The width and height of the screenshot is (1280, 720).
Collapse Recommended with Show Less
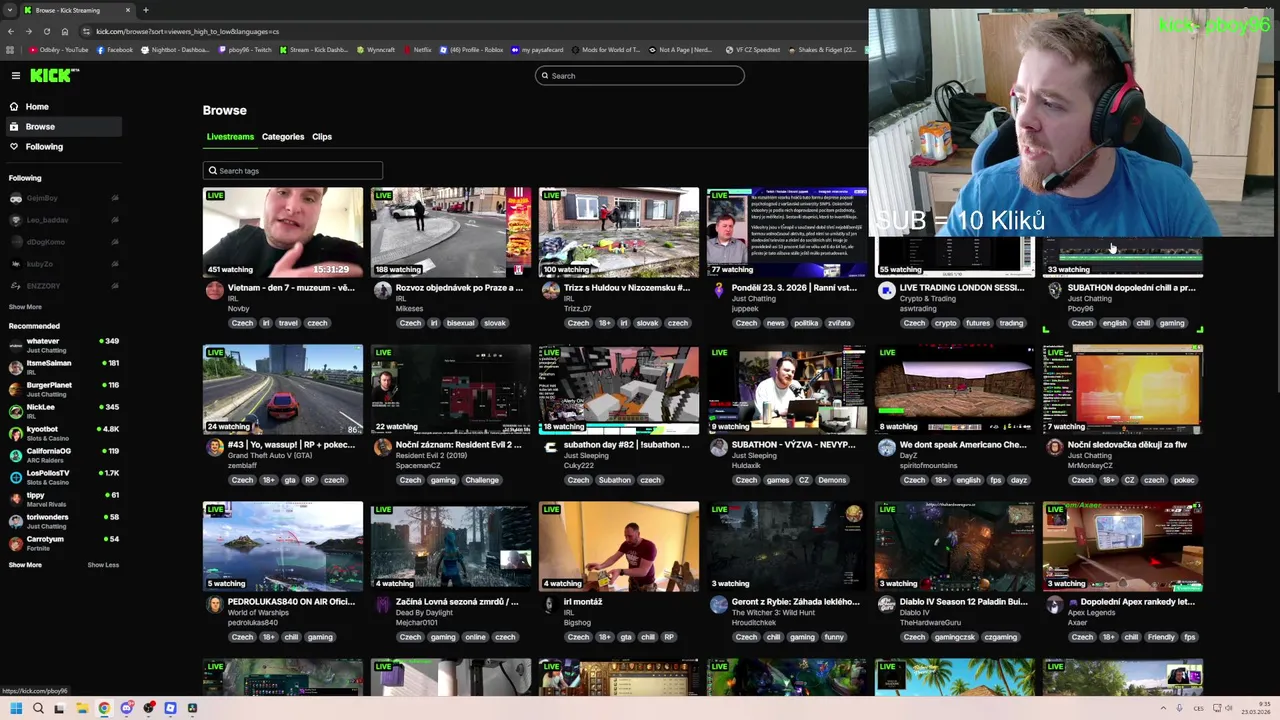coord(103,565)
